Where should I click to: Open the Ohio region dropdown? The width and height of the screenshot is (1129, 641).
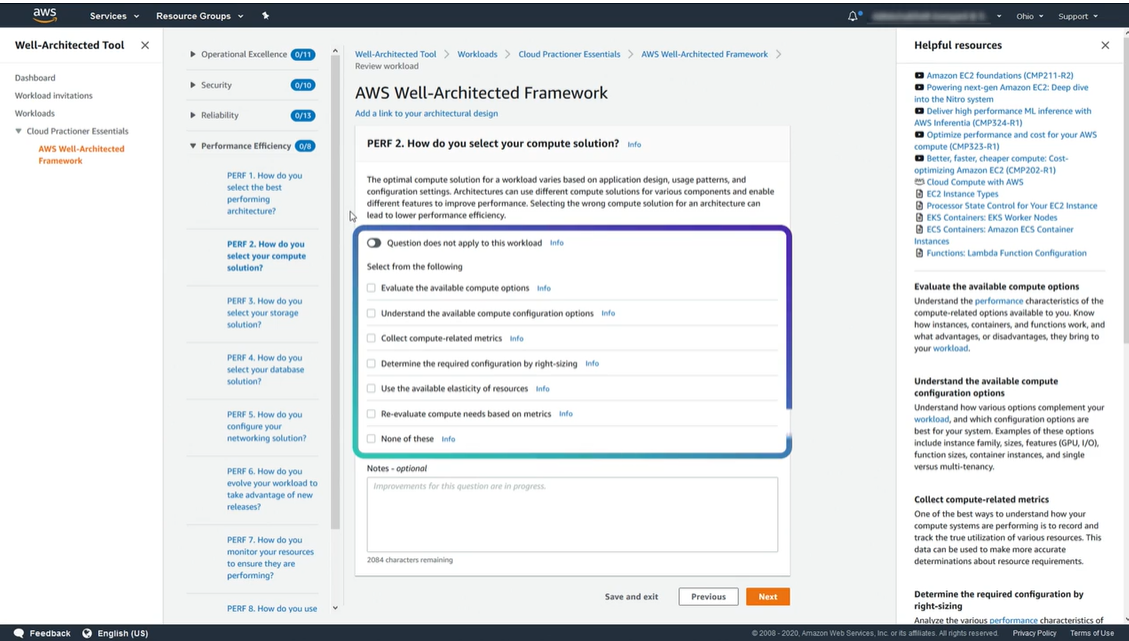1030,16
